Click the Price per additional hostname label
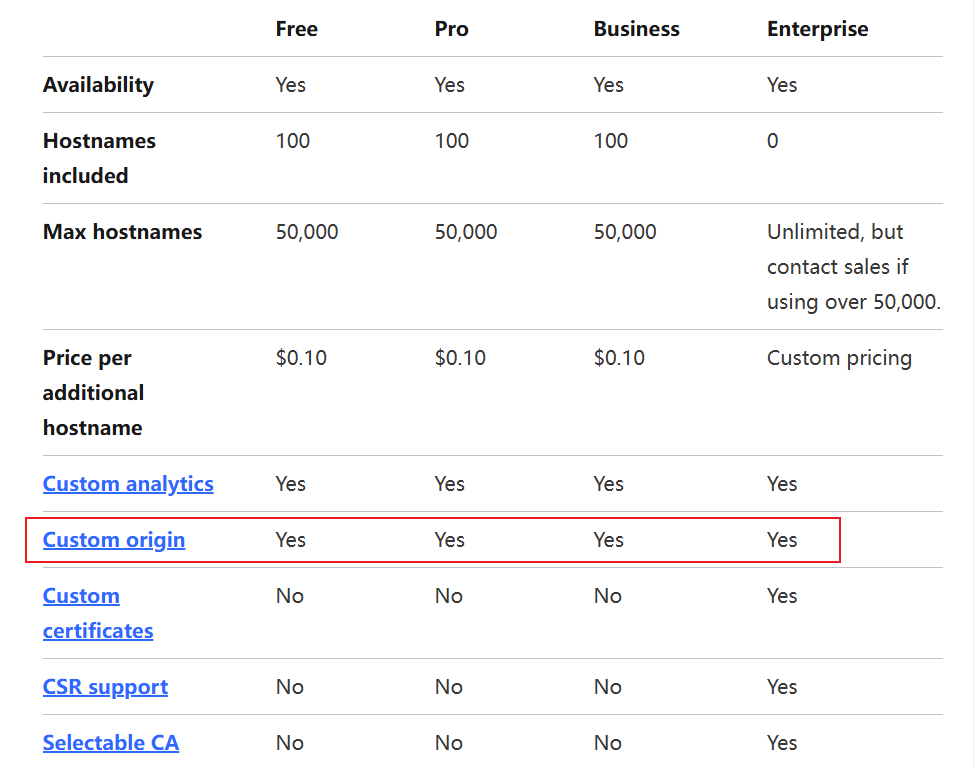Viewport: 975px width, 767px height. tap(93, 392)
